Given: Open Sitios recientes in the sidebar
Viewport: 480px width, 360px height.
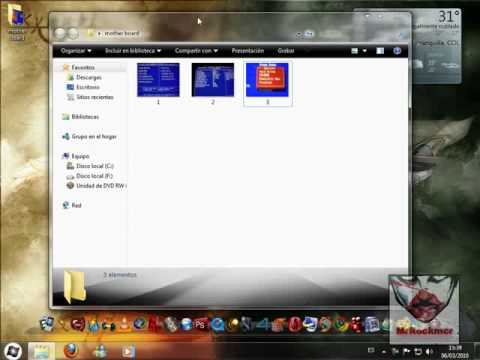Looking at the screenshot, I should [x=95, y=97].
